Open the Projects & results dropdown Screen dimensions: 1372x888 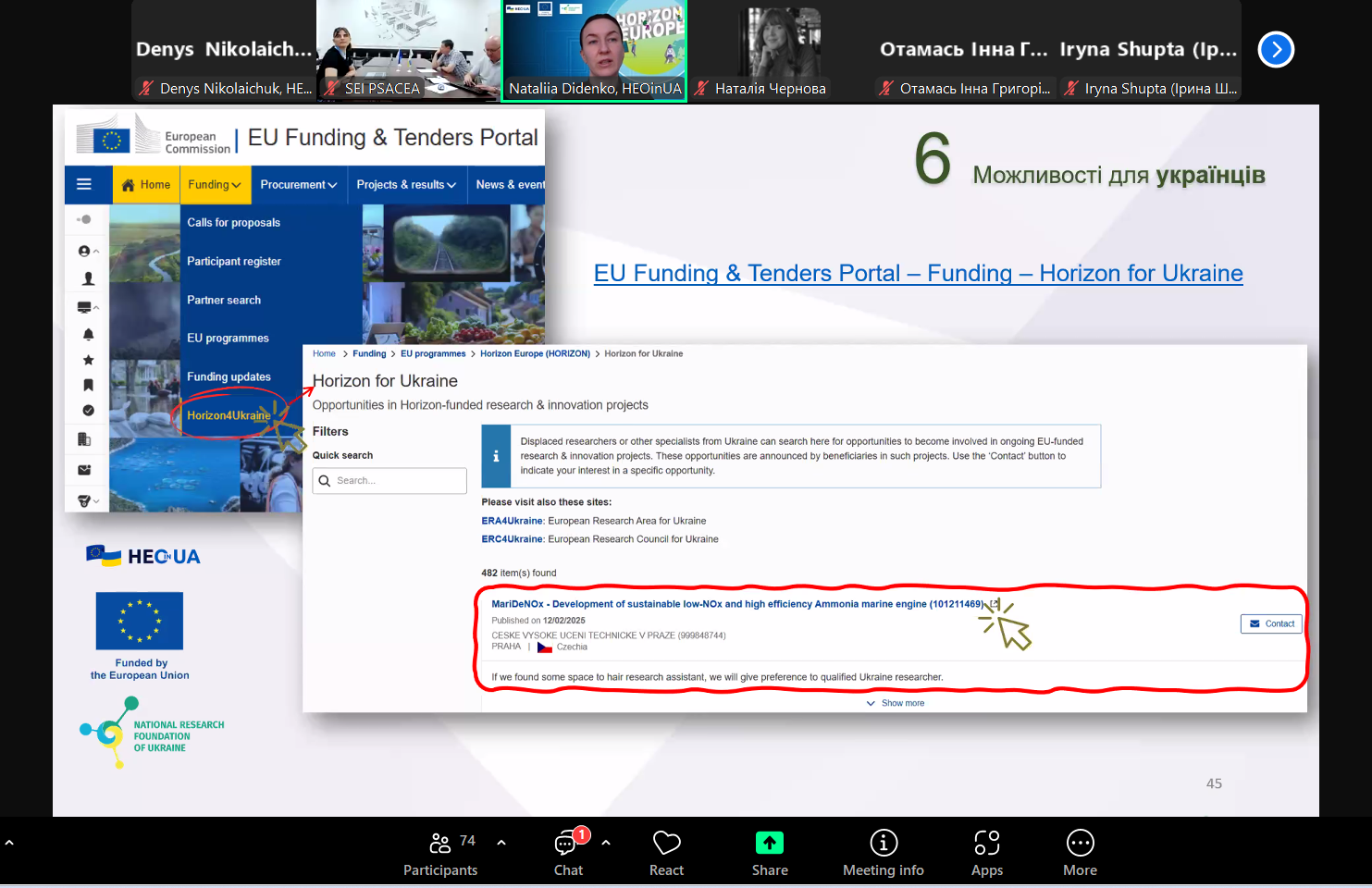406,185
